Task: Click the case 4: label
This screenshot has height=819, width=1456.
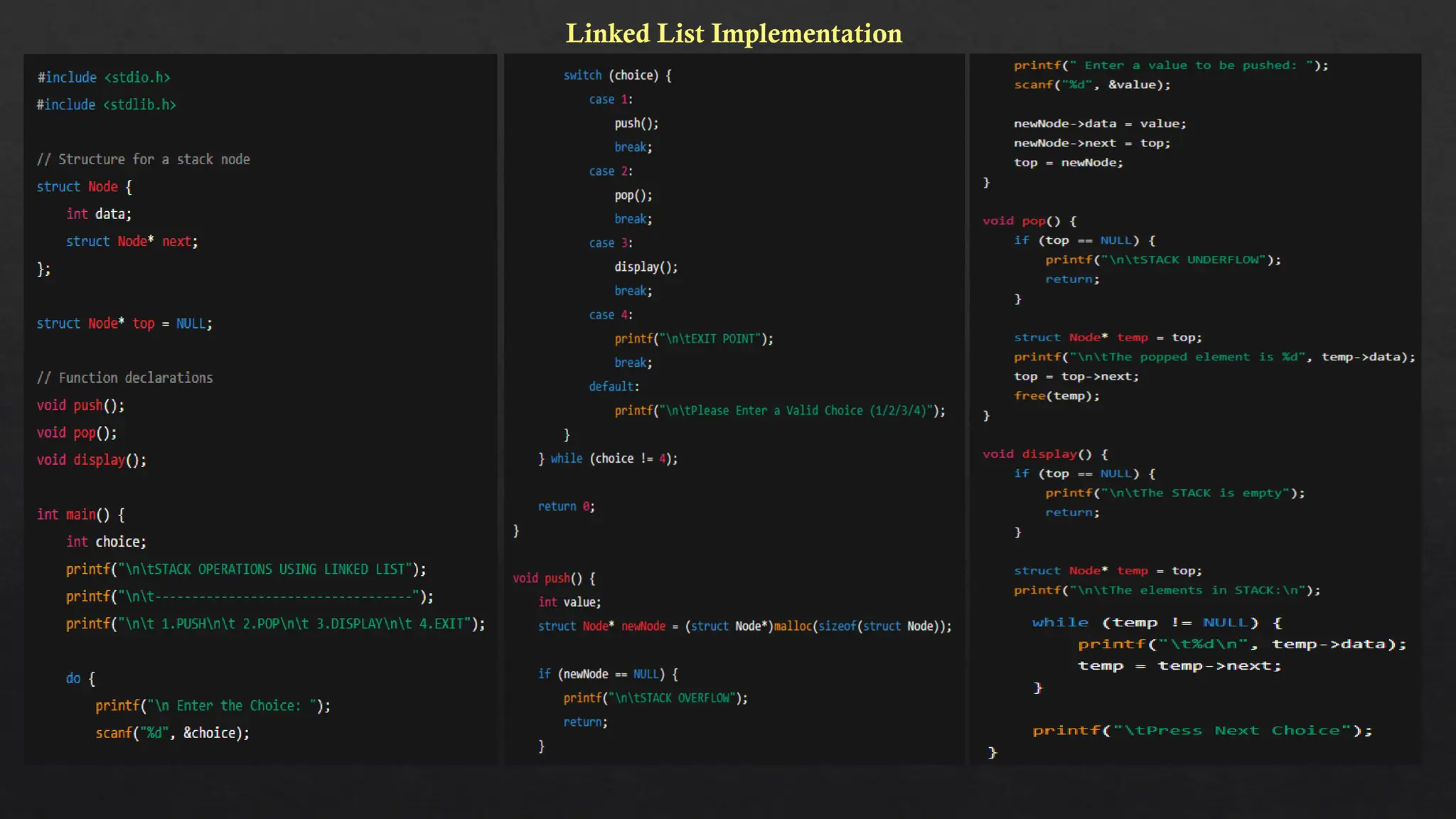Action: pyautogui.click(x=611, y=315)
